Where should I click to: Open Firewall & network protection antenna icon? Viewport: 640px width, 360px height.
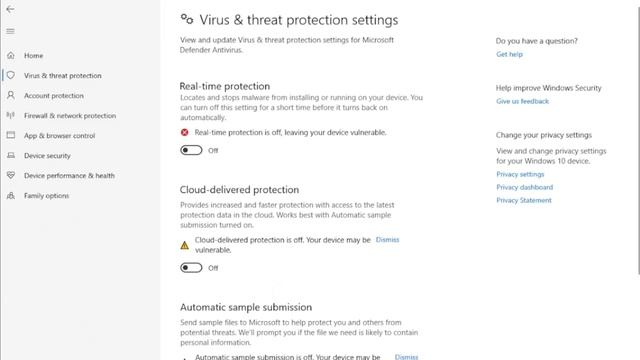click(x=11, y=115)
